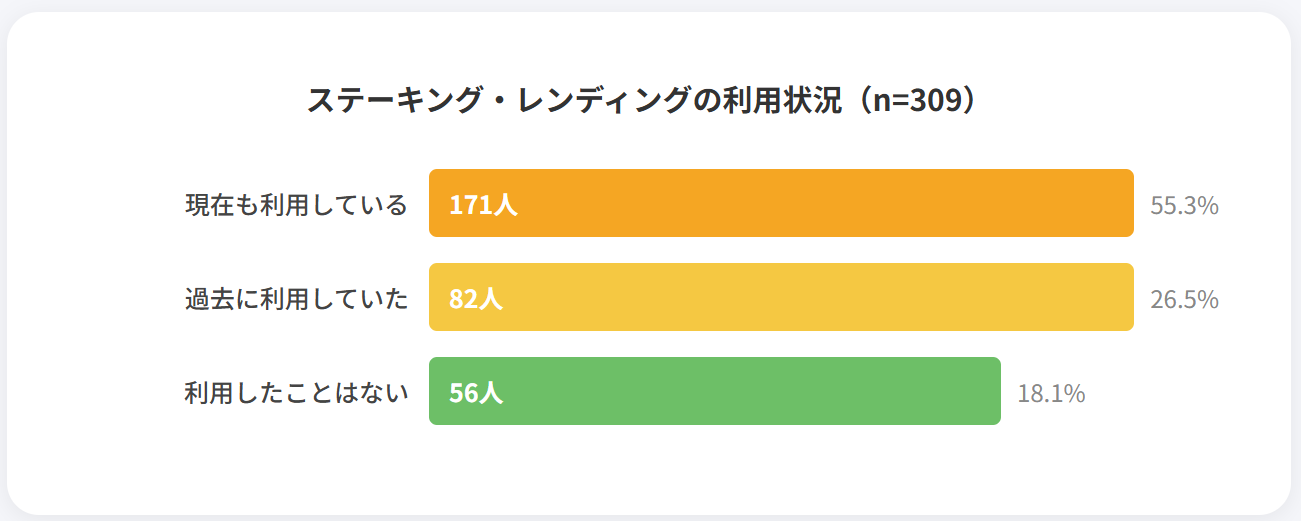Select the n=309 sample size text
Viewport: 1301px width, 521px height.
click(916, 101)
